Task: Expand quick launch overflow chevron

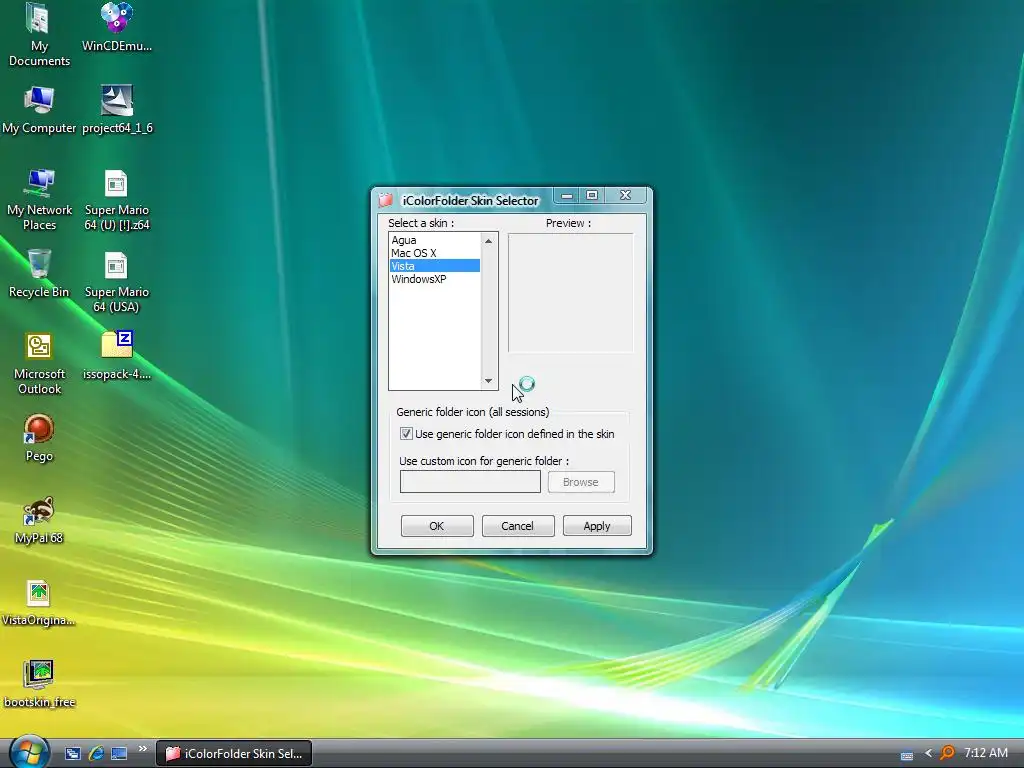Action: (x=142, y=748)
